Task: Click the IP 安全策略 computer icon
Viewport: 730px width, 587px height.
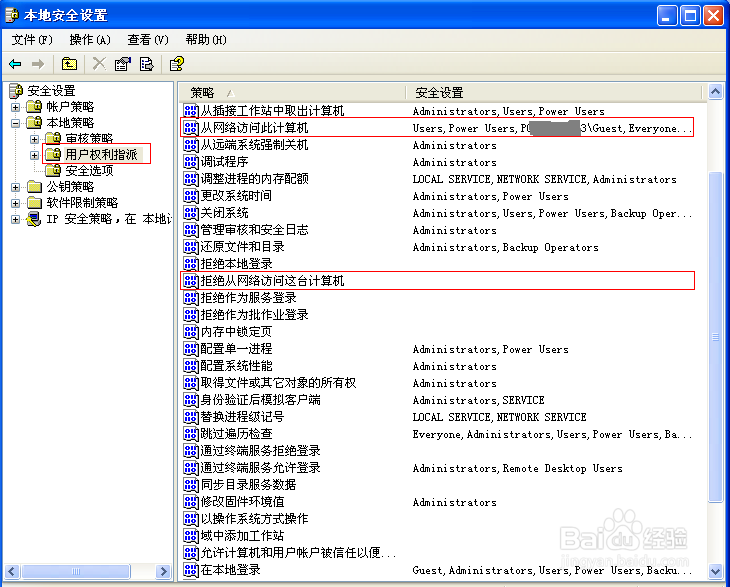Action: point(34,219)
